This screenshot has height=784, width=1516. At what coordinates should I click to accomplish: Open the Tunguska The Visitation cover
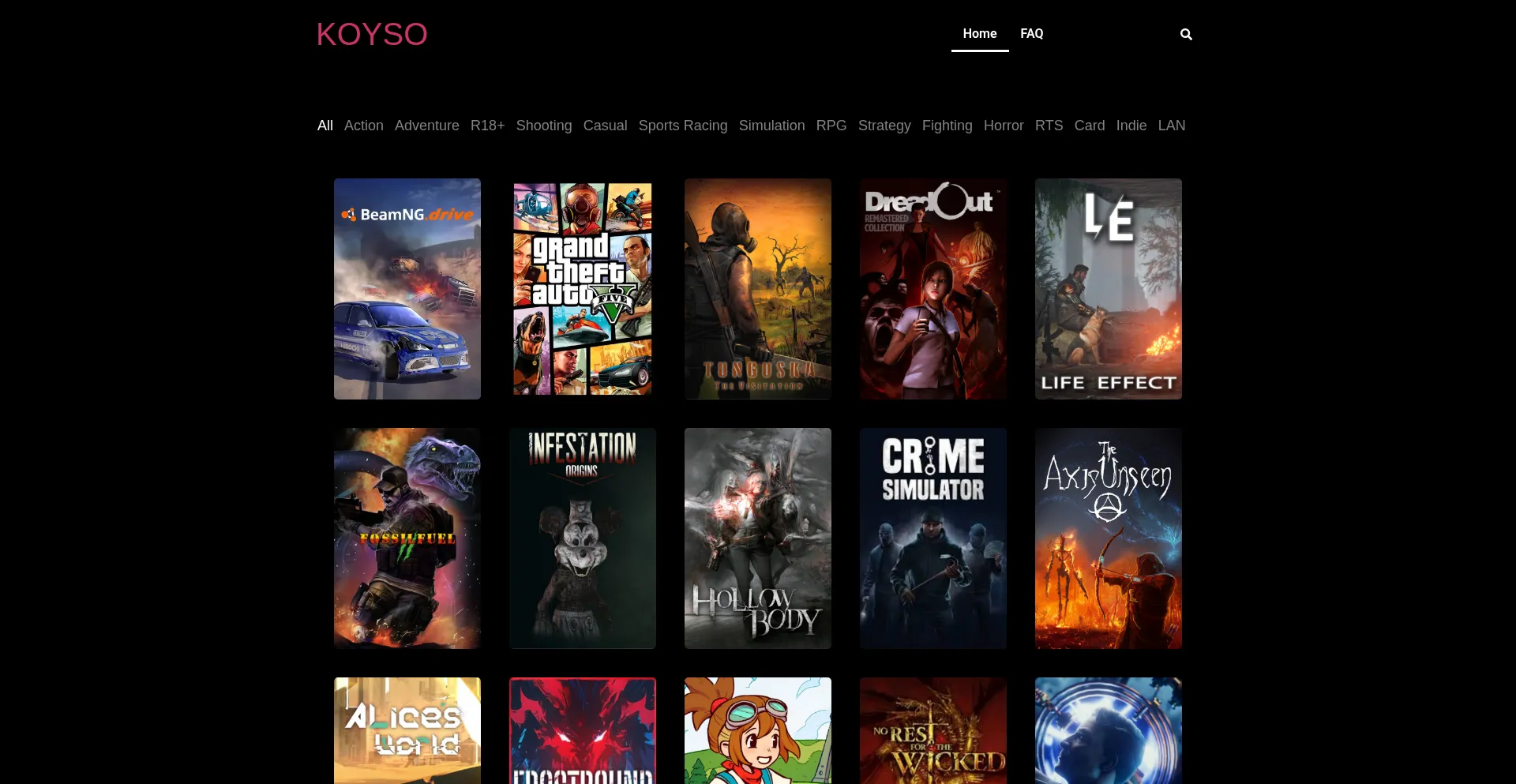[758, 289]
